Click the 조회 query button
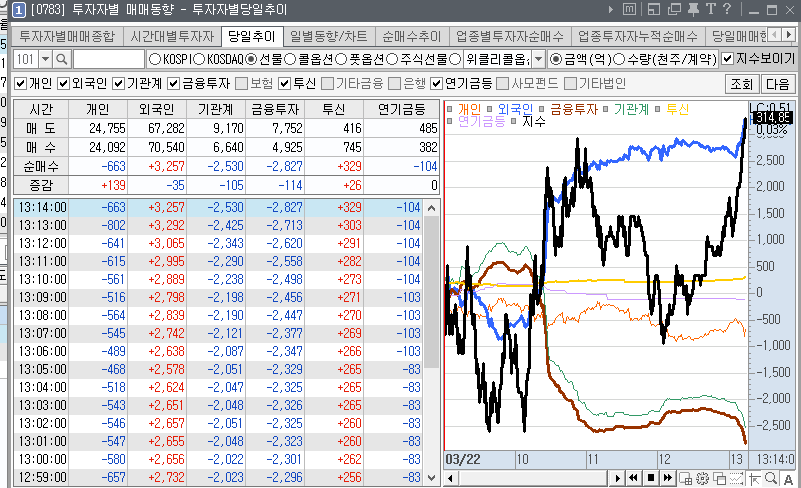Viewport: 801px width, 488px height. click(741, 83)
